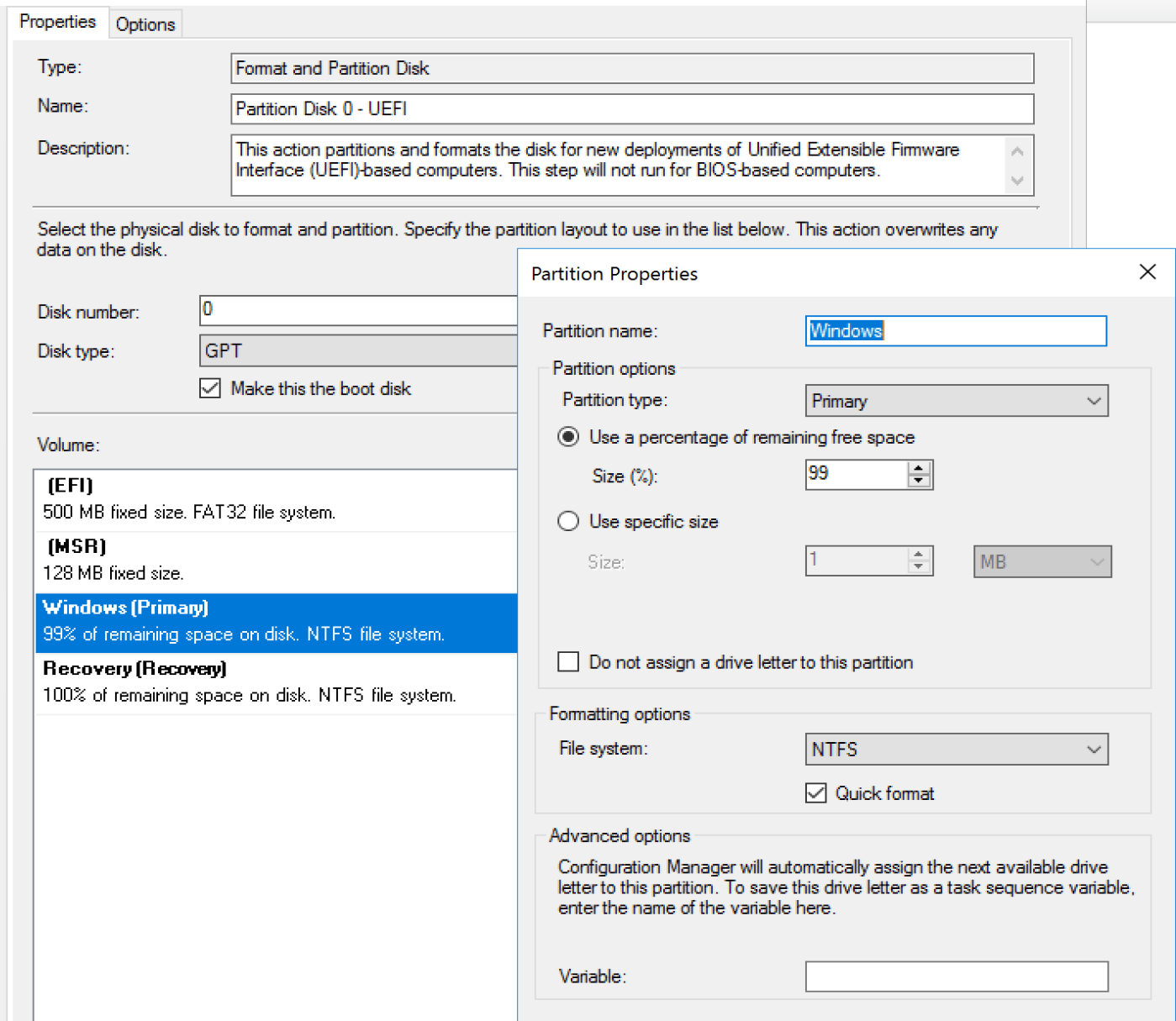Select the Properties tab
The image size is (1176, 1021).
pos(57,22)
